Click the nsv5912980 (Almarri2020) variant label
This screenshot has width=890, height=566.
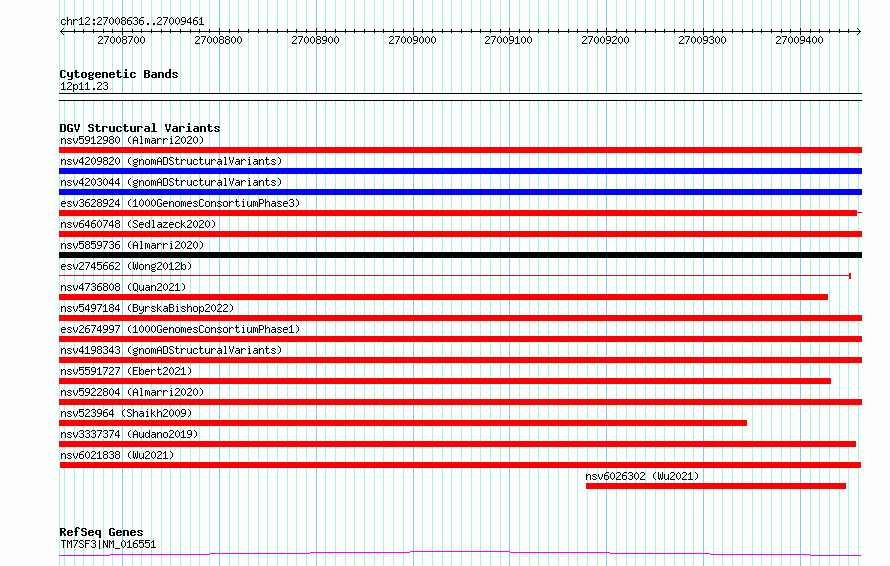pyautogui.click(x=132, y=140)
